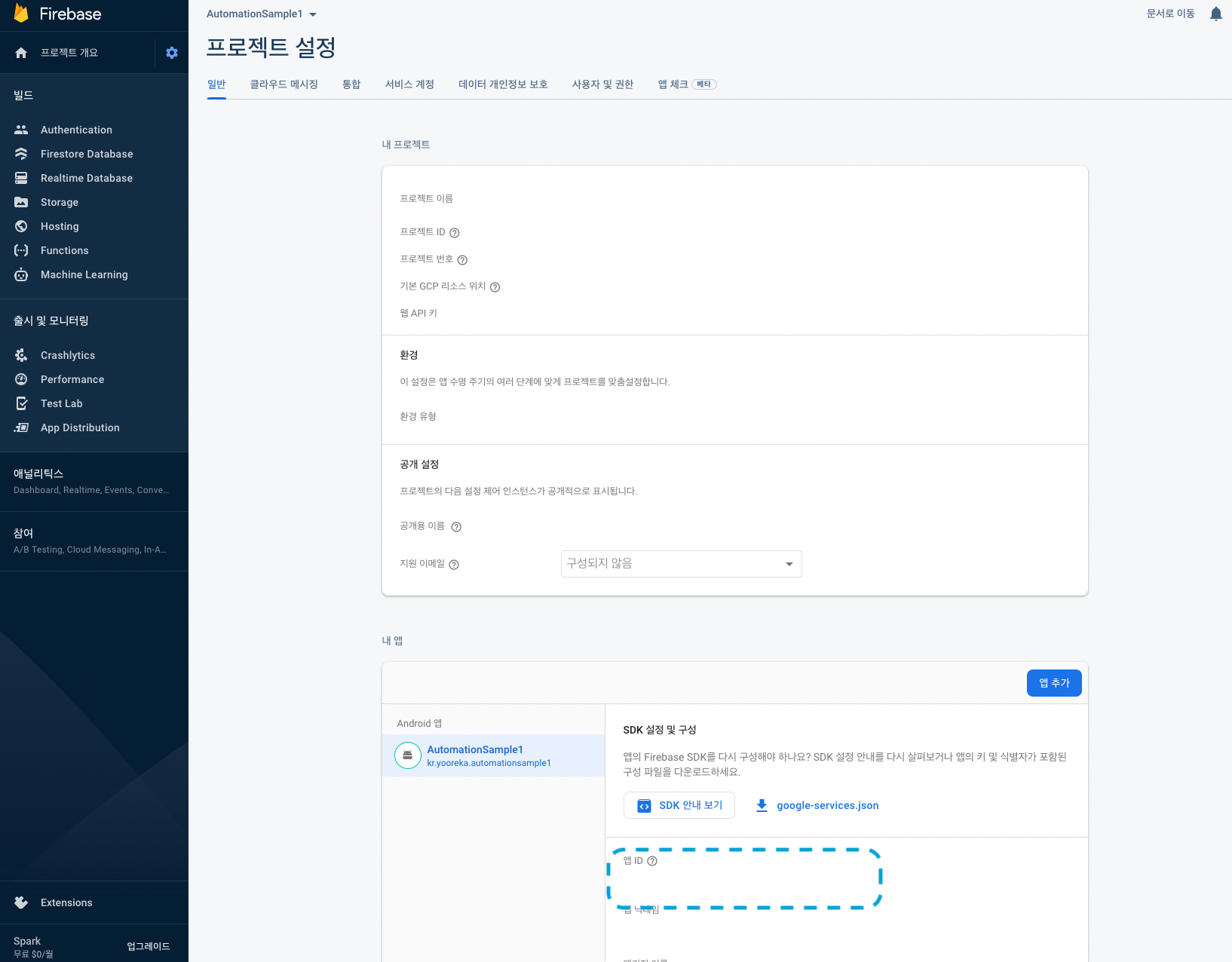Click the kr.yooreka.automationsample1 package name
The image size is (1232, 962).
click(489, 763)
